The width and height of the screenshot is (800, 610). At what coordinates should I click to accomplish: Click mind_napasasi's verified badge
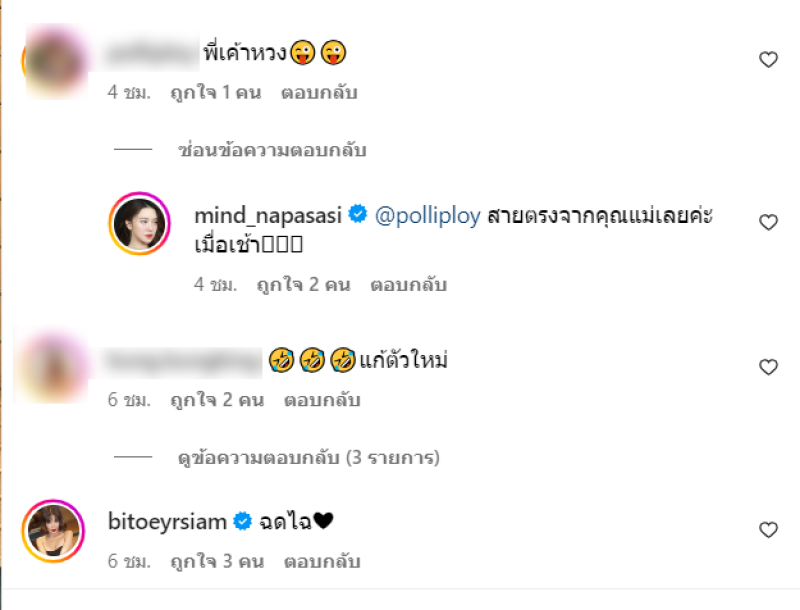click(x=358, y=214)
